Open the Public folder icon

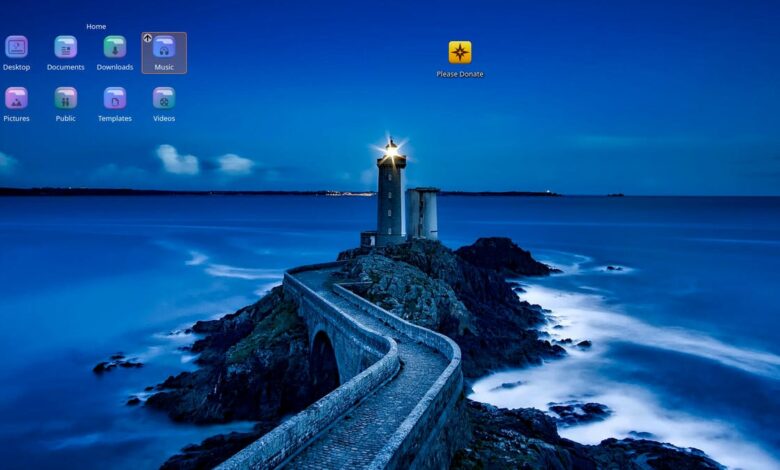[x=66, y=98]
